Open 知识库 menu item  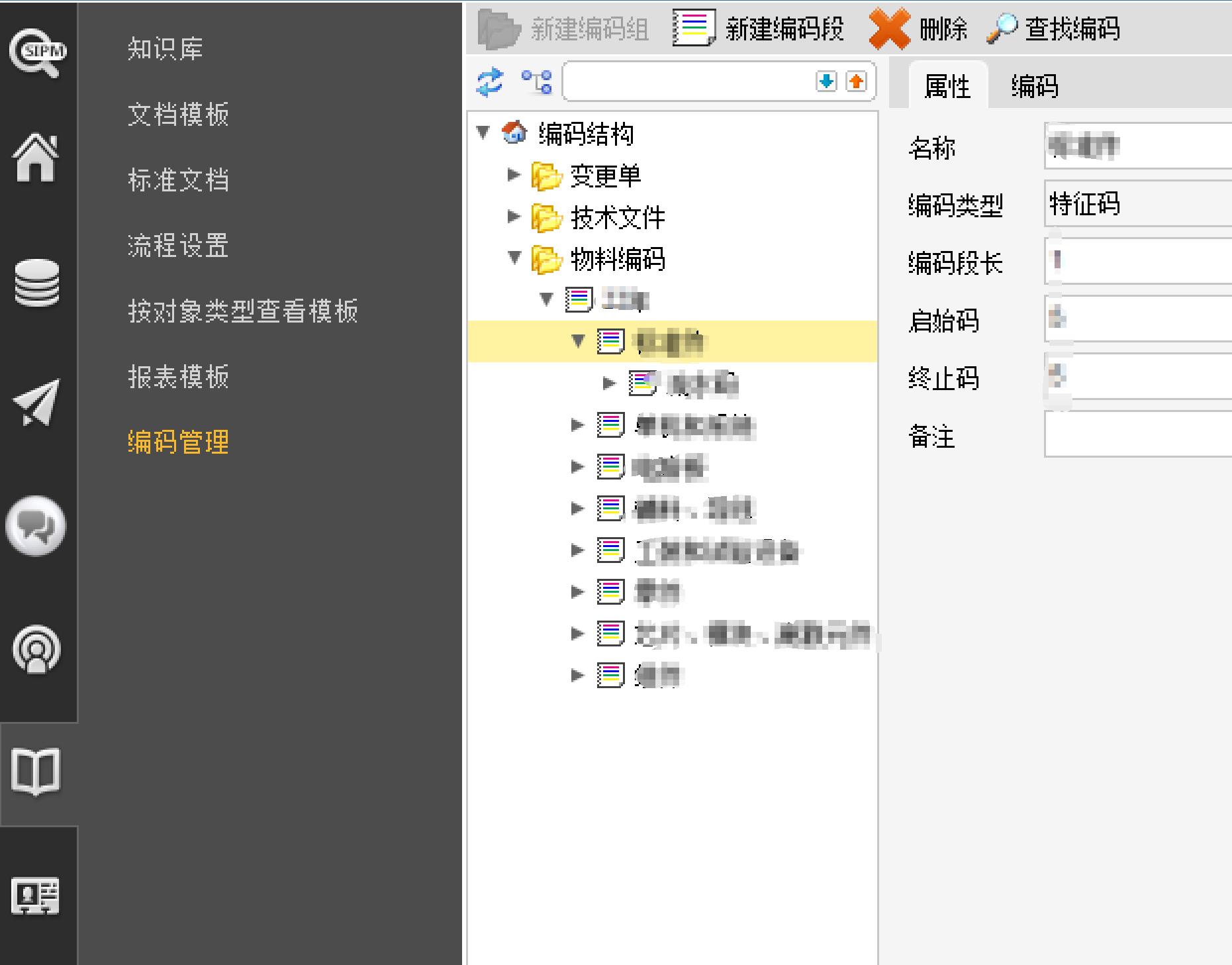tap(166, 49)
